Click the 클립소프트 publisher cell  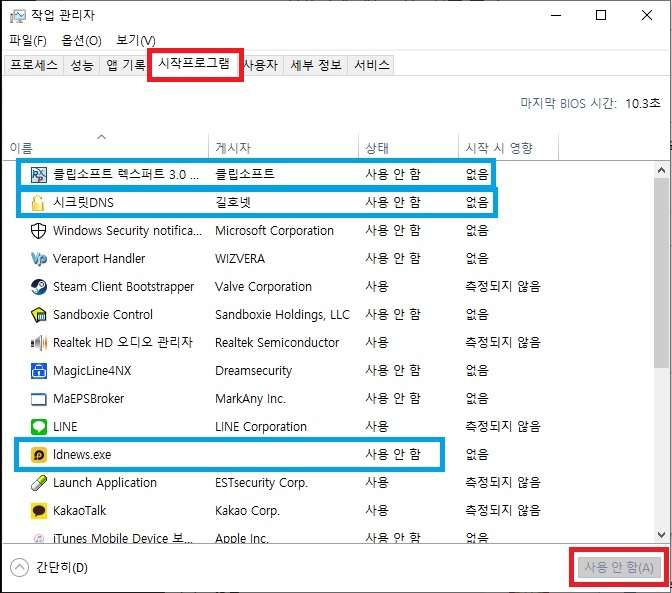point(245,174)
